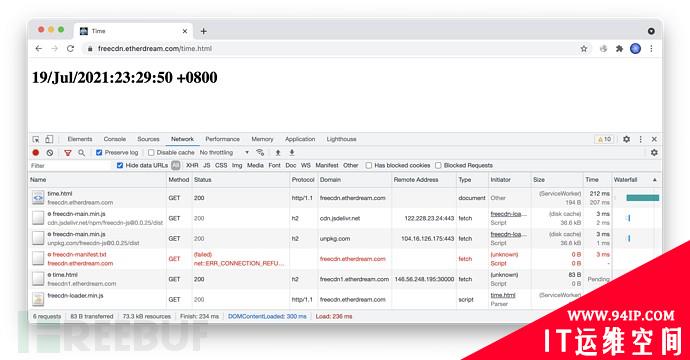
Task: Import HAR file with upload arrow
Action: [278, 152]
